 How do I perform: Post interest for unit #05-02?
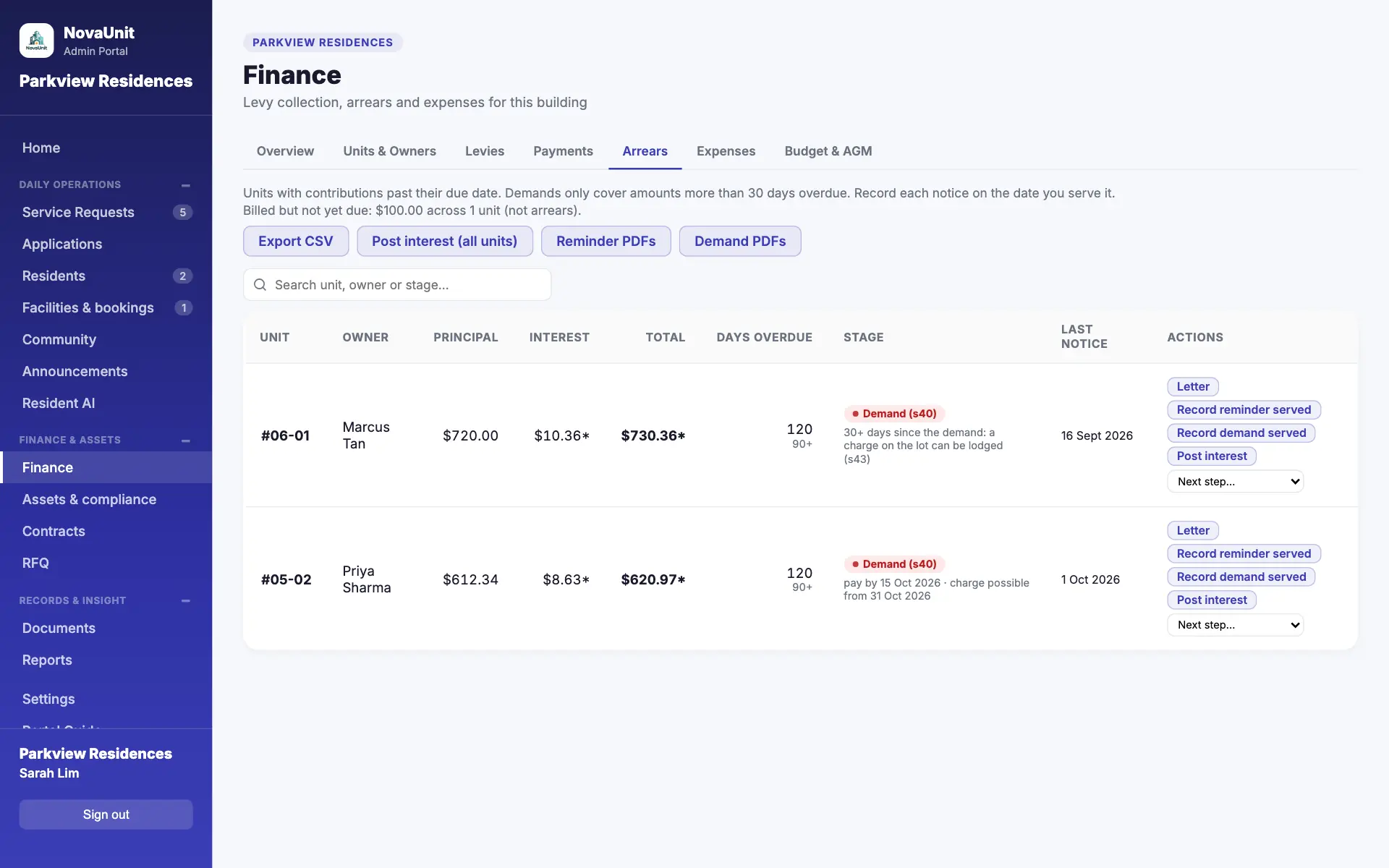[x=1212, y=600]
